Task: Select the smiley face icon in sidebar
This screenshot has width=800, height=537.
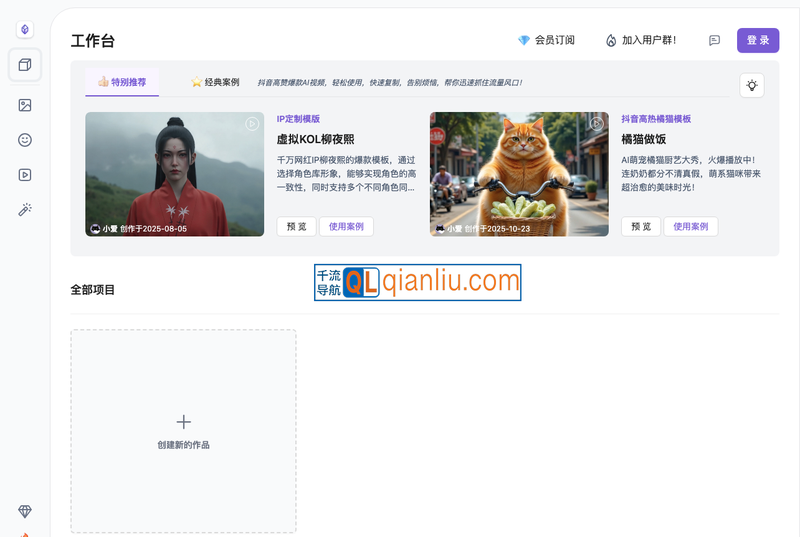Action: tap(25, 140)
